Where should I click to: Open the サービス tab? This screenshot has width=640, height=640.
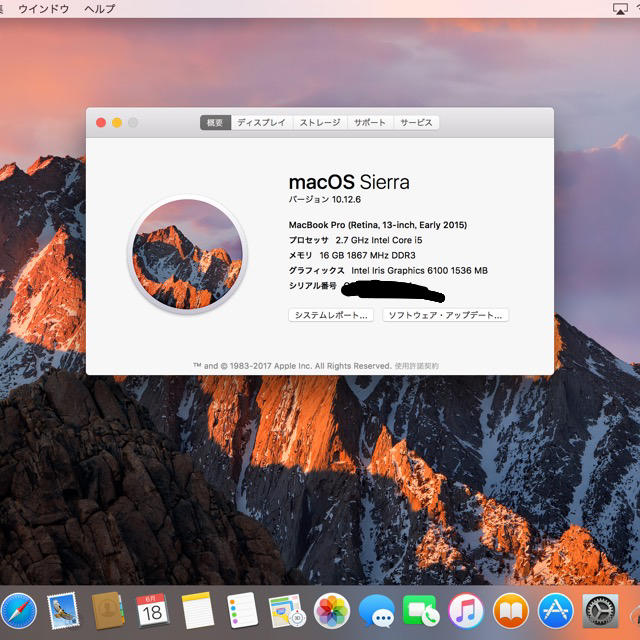(416, 122)
